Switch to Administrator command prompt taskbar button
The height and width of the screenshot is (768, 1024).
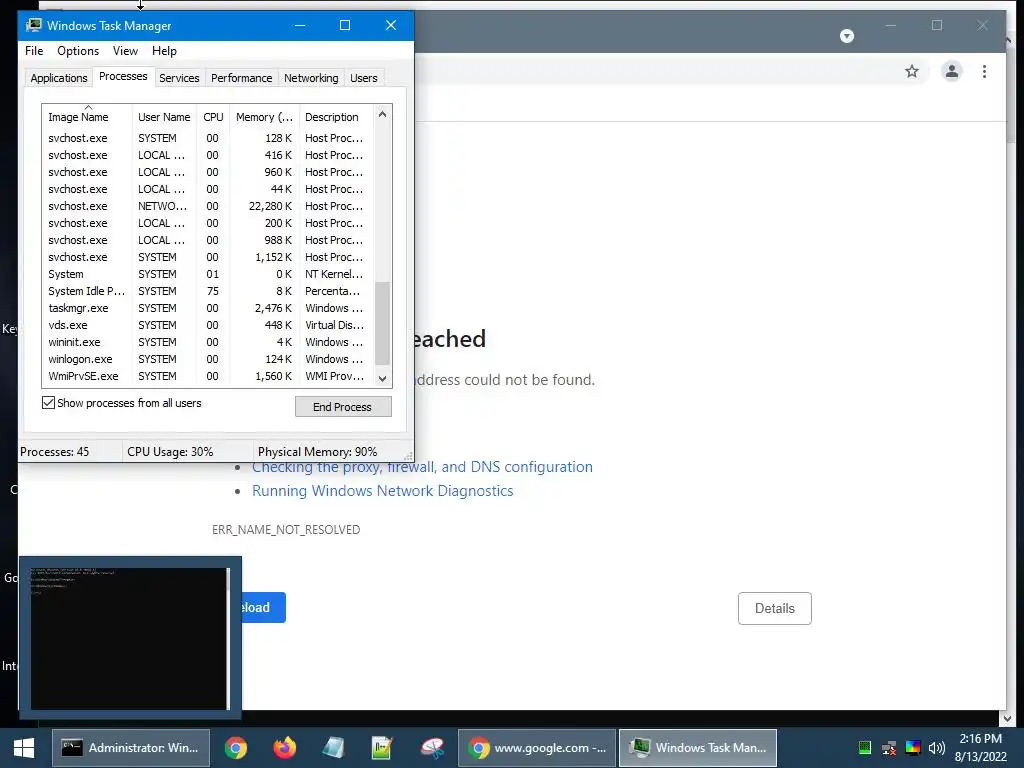pyautogui.click(x=131, y=748)
